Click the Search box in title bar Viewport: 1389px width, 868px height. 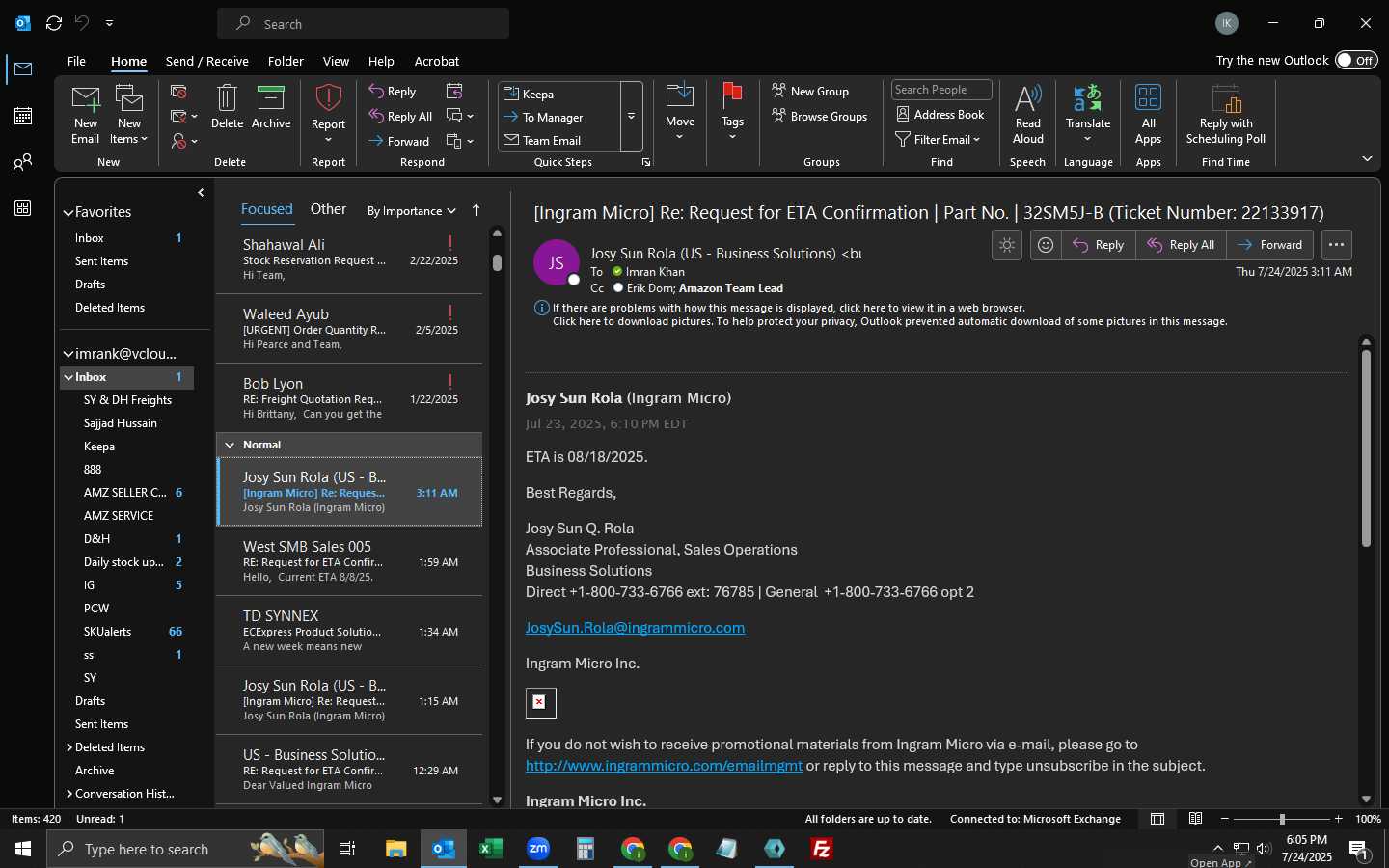point(363,23)
